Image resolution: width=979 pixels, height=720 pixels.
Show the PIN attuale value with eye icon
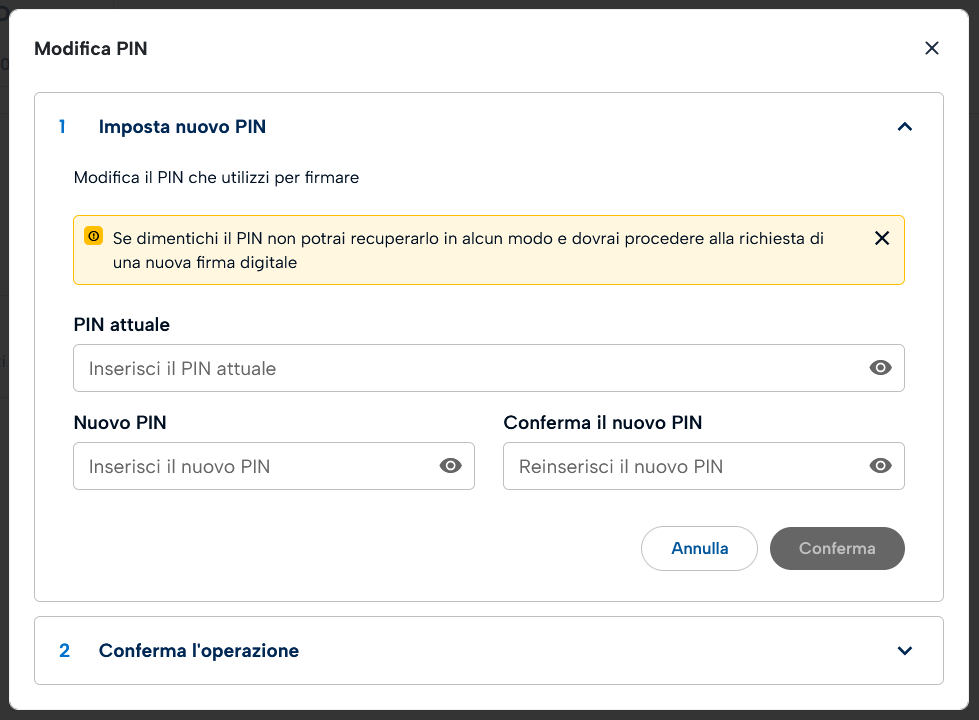click(x=880, y=368)
